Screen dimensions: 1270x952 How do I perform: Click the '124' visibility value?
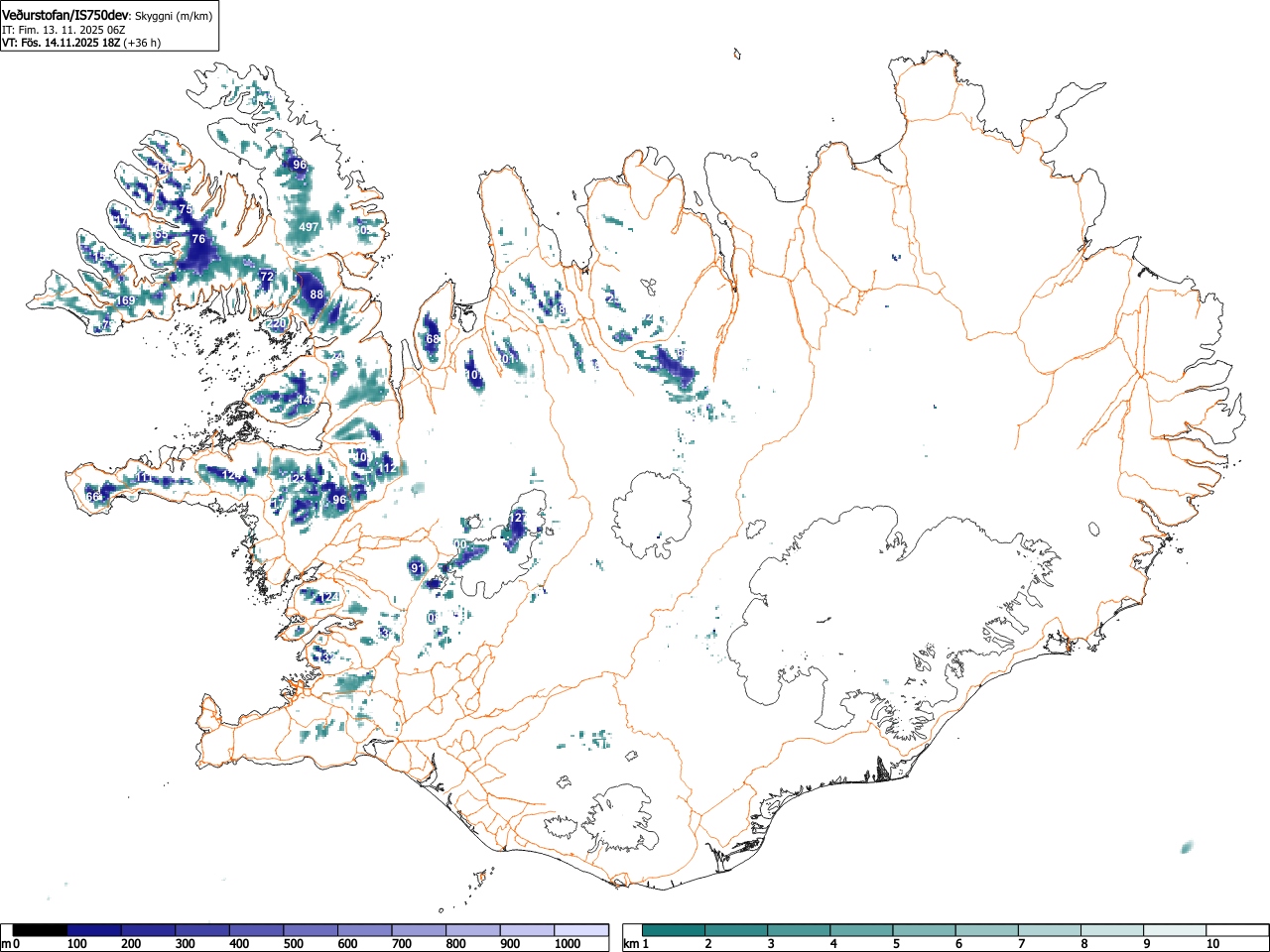coord(329,597)
